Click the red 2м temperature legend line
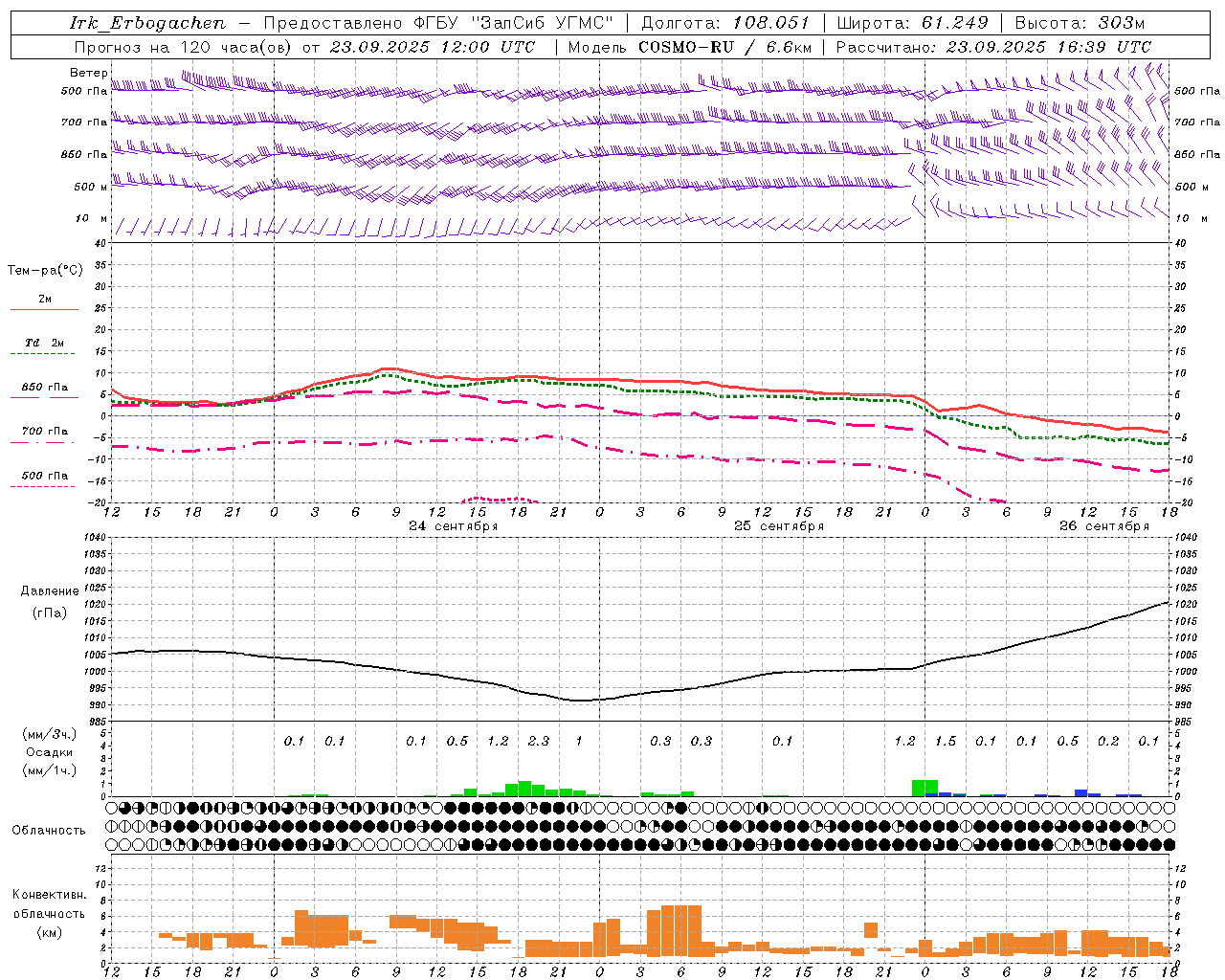The width and height of the screenshot is (1225, 980). point(44,309)
